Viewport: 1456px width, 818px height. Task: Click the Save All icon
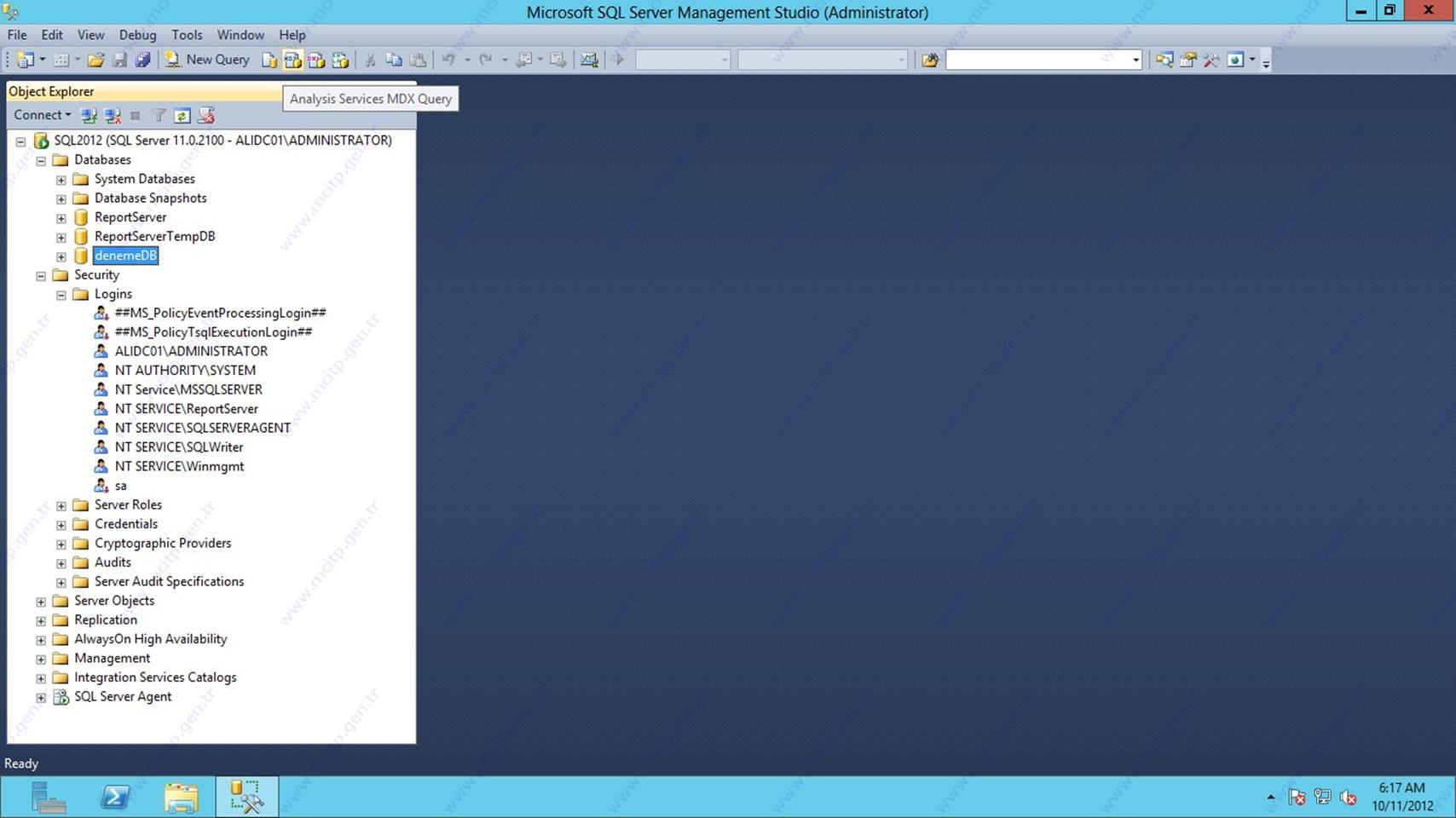pyautogui.click(x=142, y=60)
